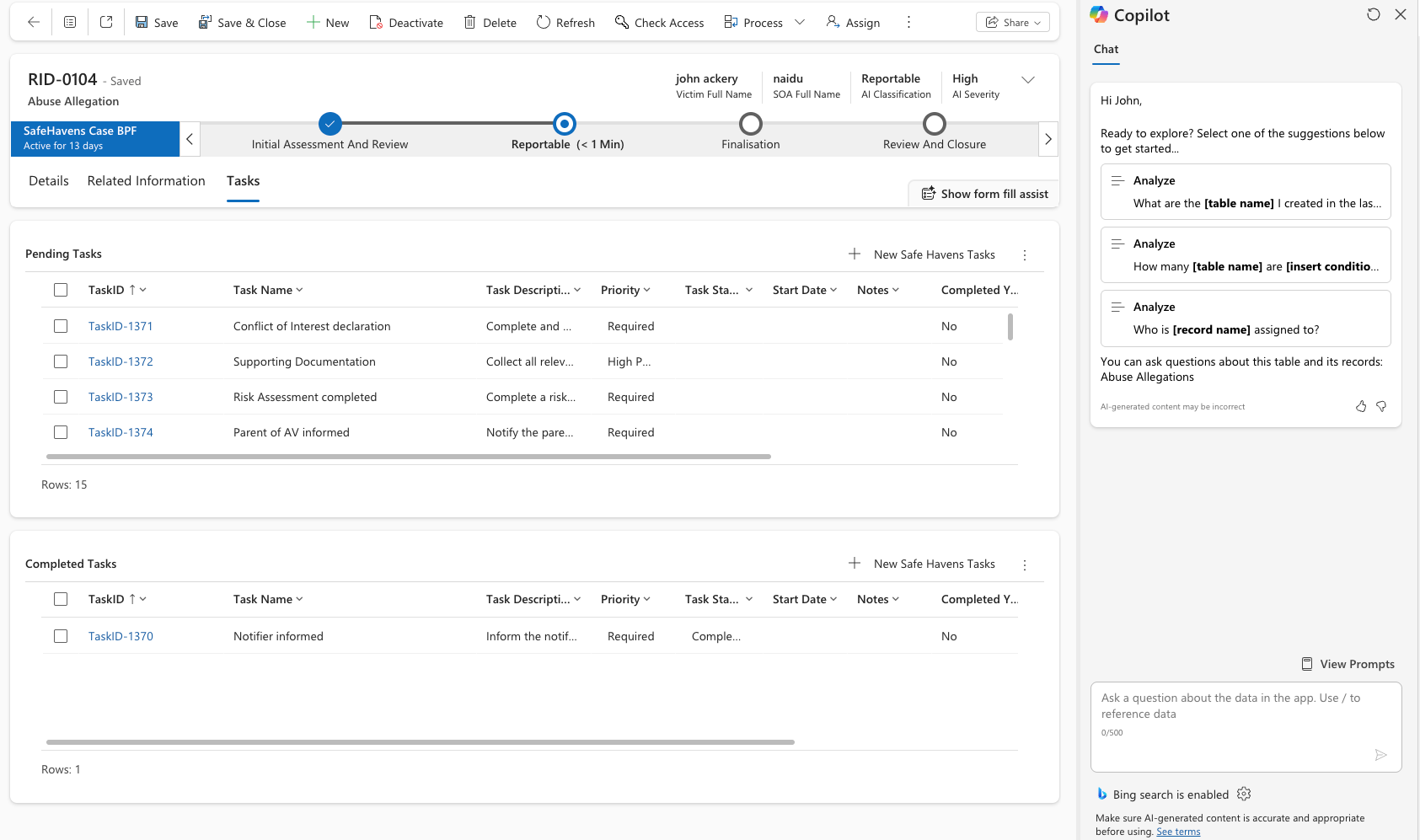Image resolution: width=1420 pixels, height=840 pixels.
Task: Reset the Copilot chat with refresh icon
Action: (x=1374, y=15)
